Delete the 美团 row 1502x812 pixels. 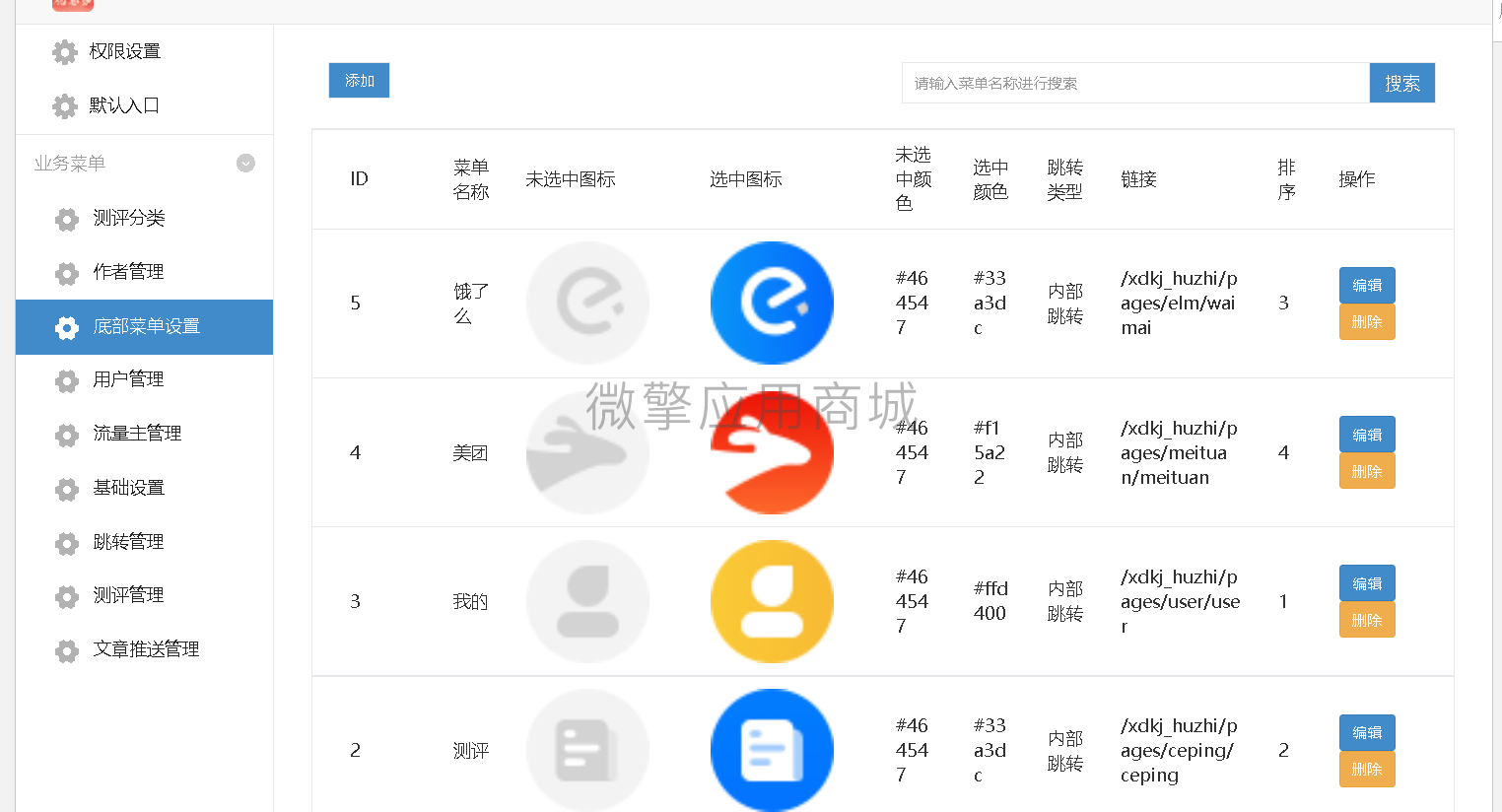click(x=1367, y=471)
